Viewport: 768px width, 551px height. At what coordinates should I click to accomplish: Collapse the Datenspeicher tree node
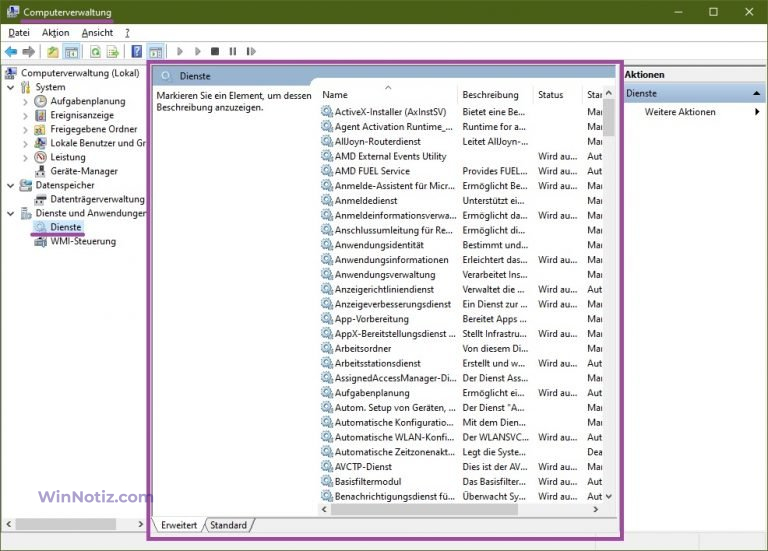[x=11, y=185]
